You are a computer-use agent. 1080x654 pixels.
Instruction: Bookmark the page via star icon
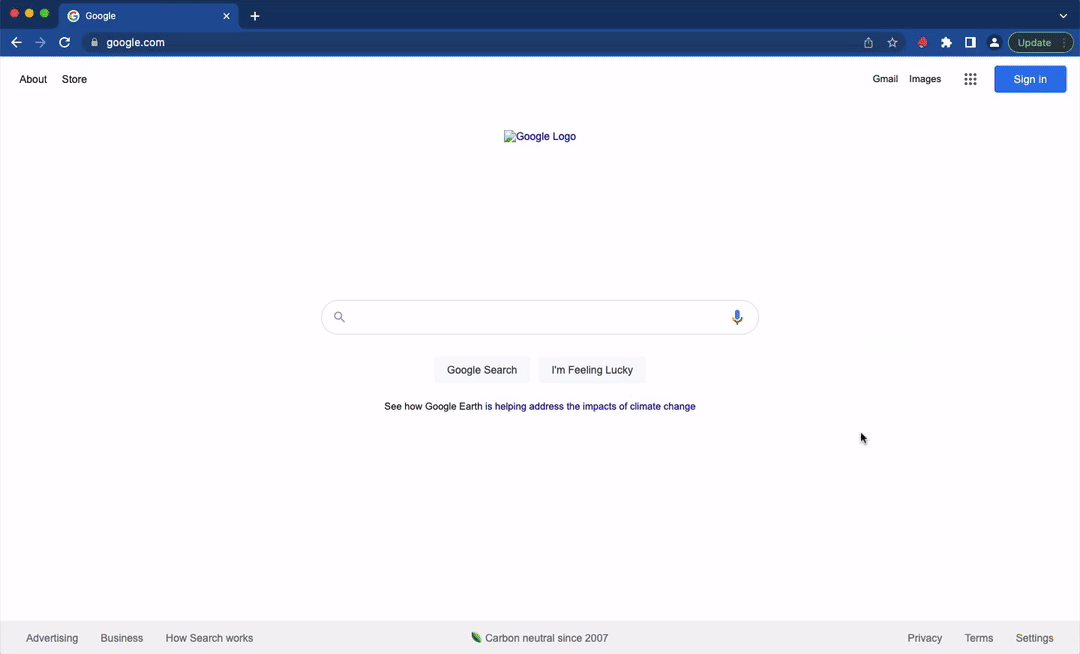(892, 42)
